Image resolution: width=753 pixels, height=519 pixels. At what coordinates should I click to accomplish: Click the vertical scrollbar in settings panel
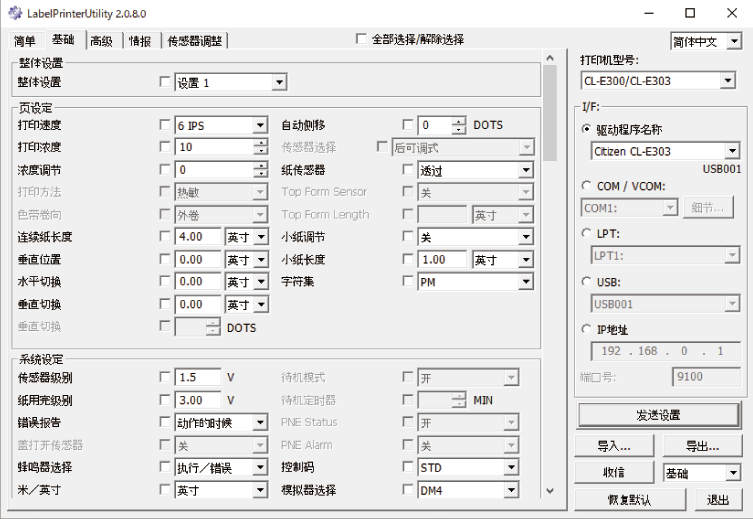pos(549,300)
